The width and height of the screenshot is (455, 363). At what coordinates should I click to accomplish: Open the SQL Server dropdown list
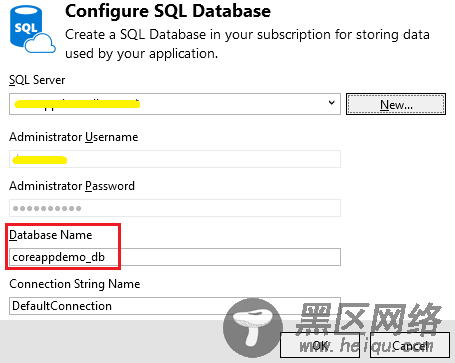[x=175, y=104]
